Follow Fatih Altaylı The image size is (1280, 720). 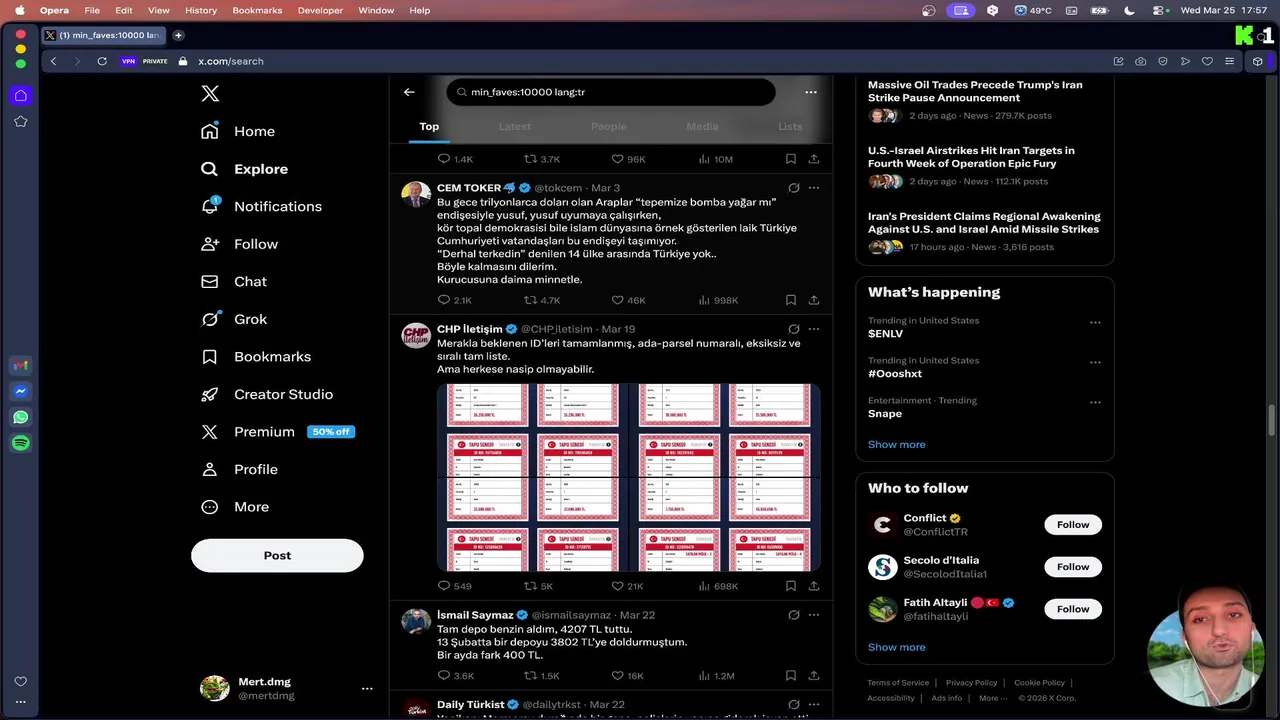coord(1073,609)
